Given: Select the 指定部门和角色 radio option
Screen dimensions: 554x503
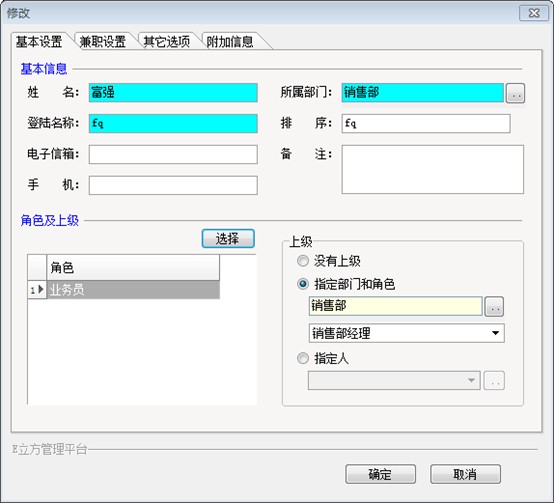Looking at the screenshot, I should [346, 284].
